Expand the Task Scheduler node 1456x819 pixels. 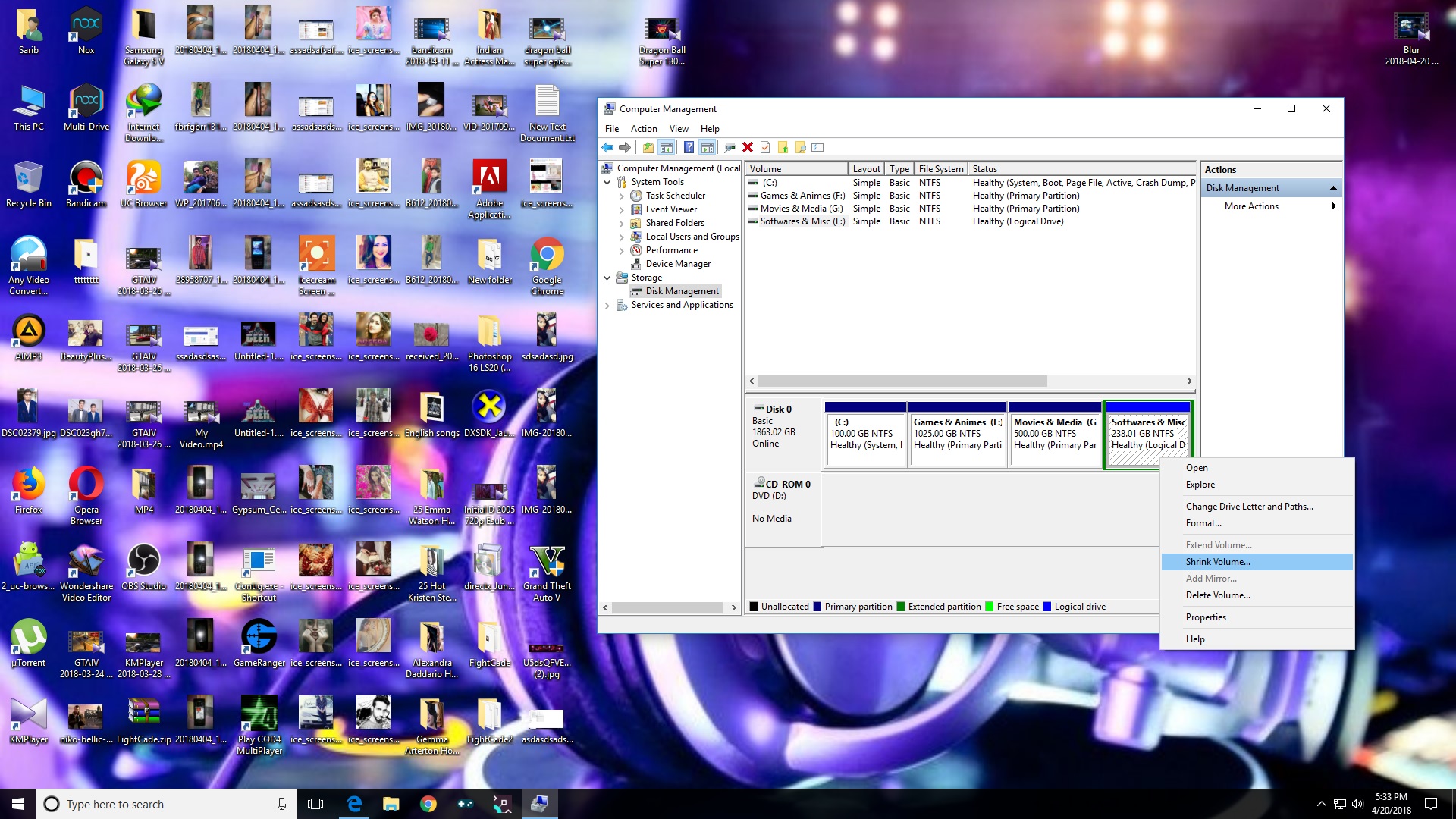[621, 196]
